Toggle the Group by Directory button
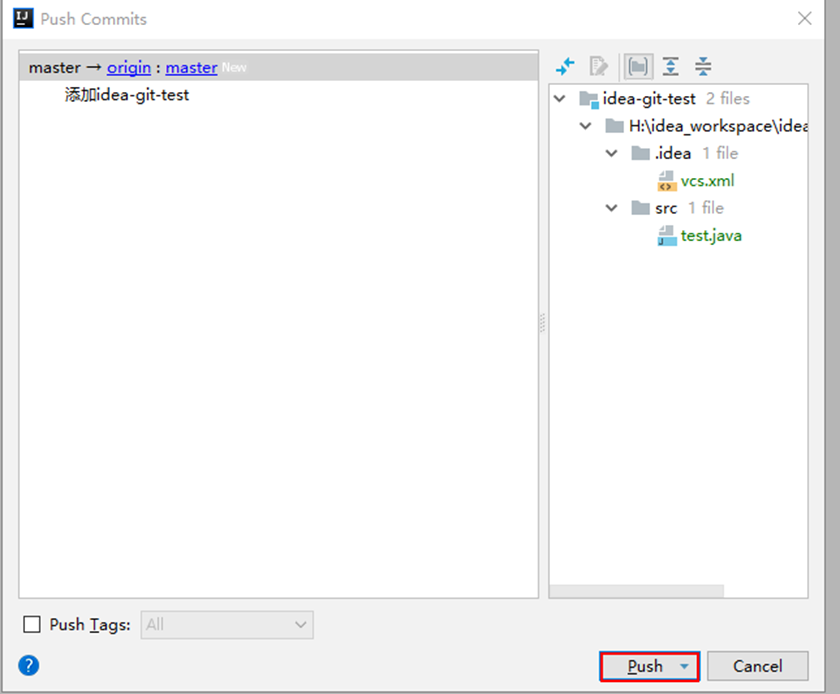 tap(638, 66)
